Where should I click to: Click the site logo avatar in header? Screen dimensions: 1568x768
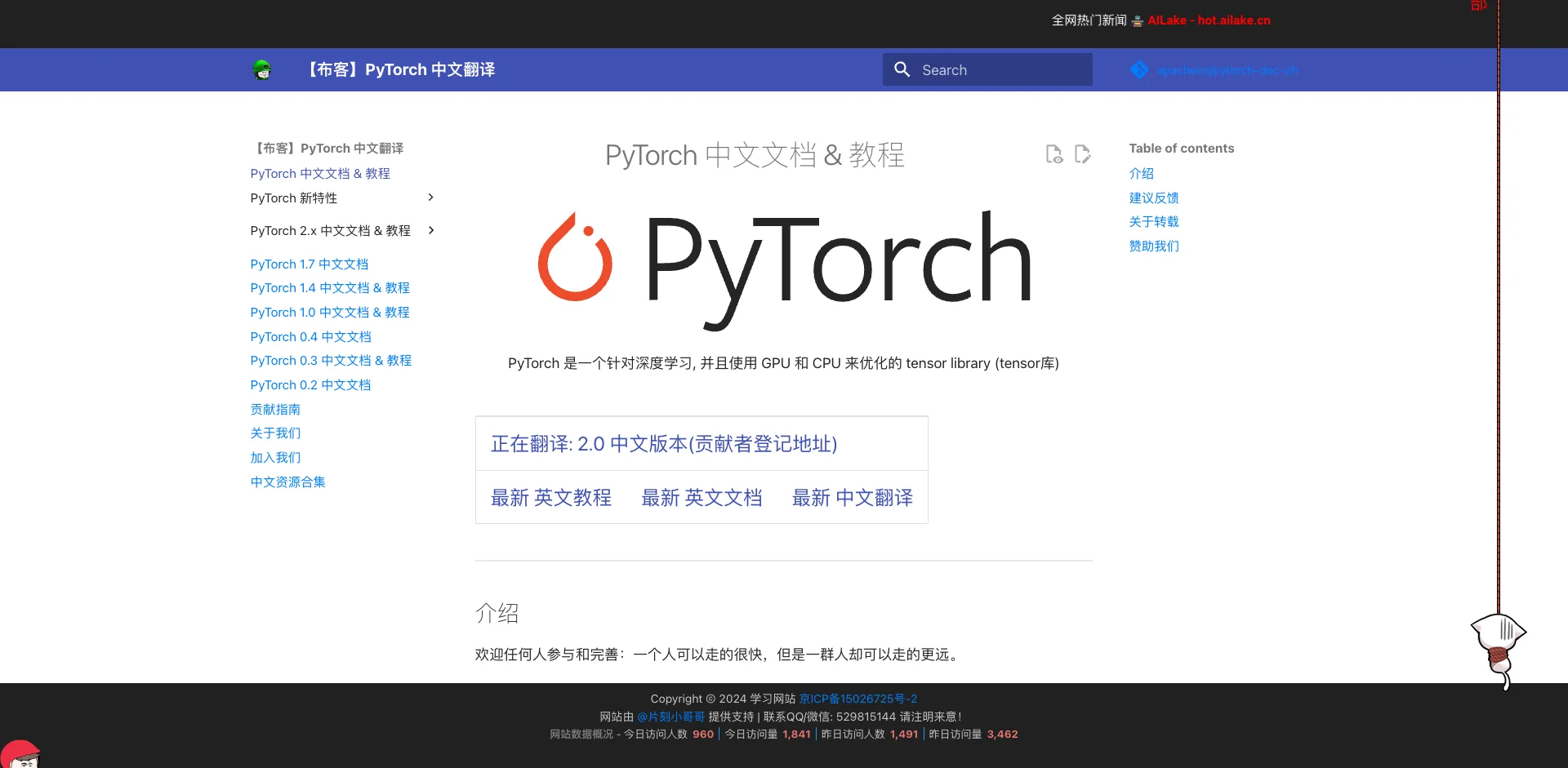tap(262, 70)
